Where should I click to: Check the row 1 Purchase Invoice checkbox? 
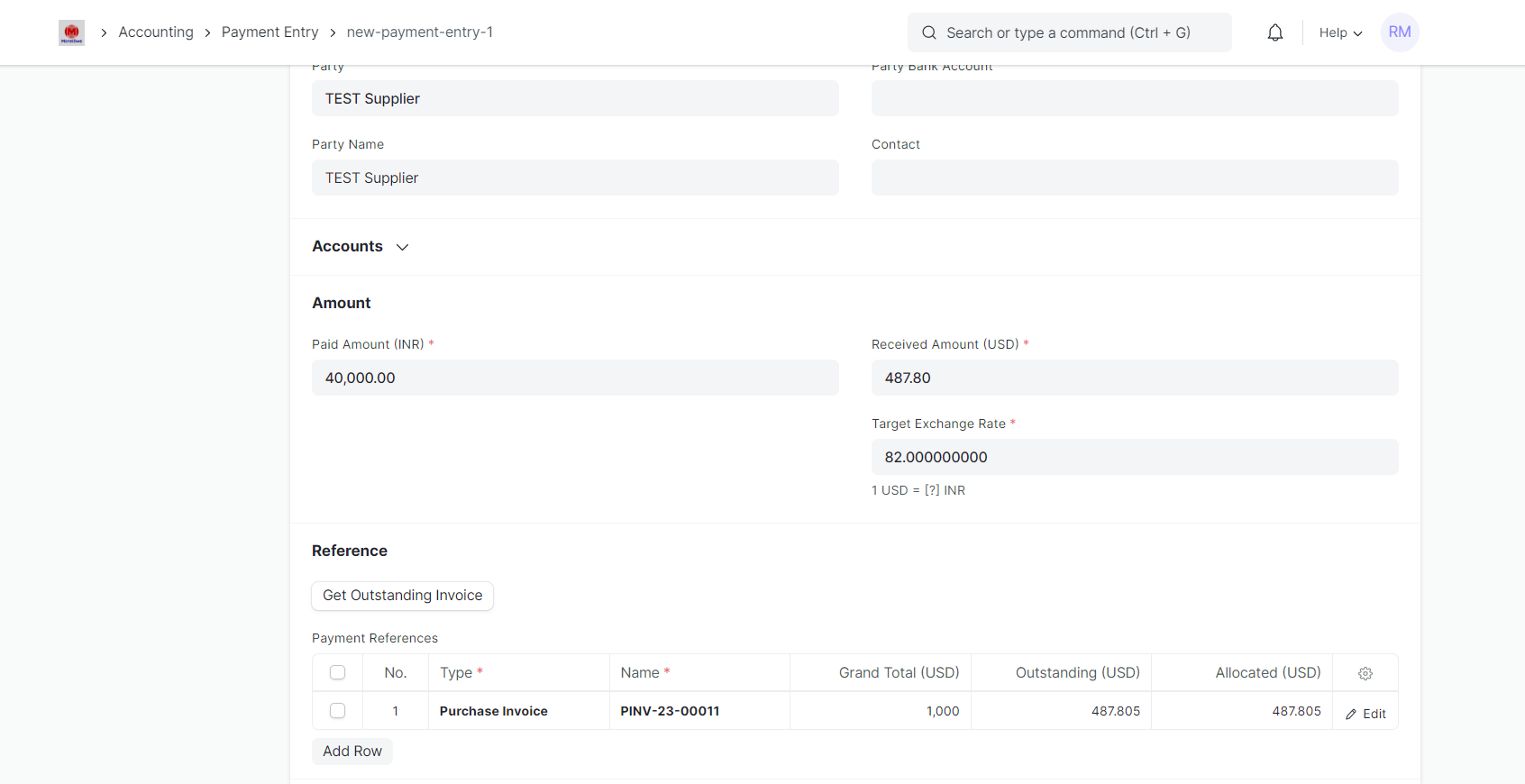[x=338, y=711]
